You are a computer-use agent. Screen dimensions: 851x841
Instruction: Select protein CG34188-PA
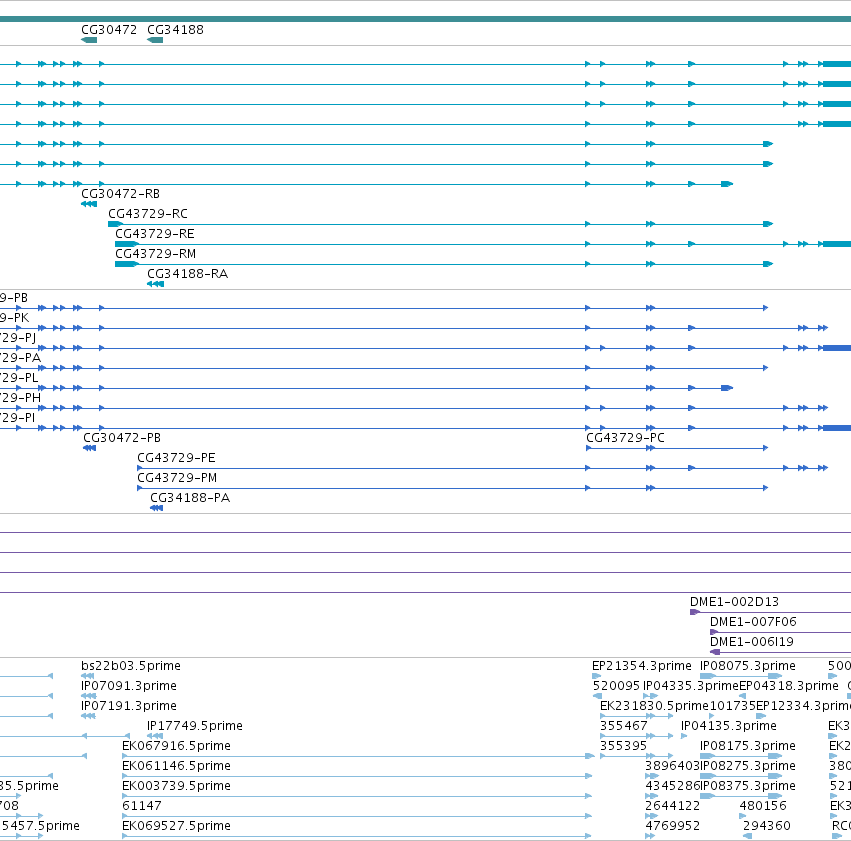pyautogui.click(x=190, y=498)
